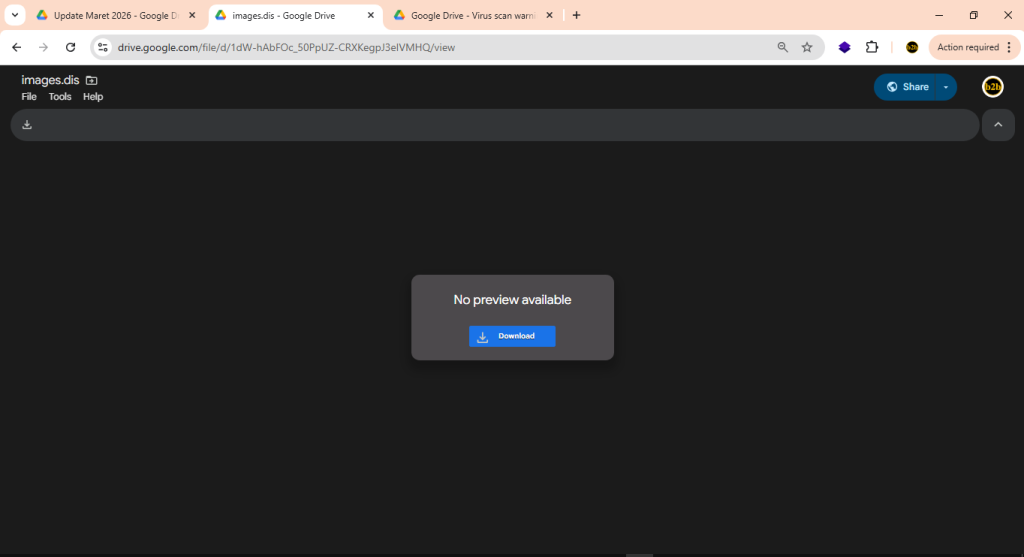
Task: Click the purple extension icon in toolbar
Action: pos(845,47)
